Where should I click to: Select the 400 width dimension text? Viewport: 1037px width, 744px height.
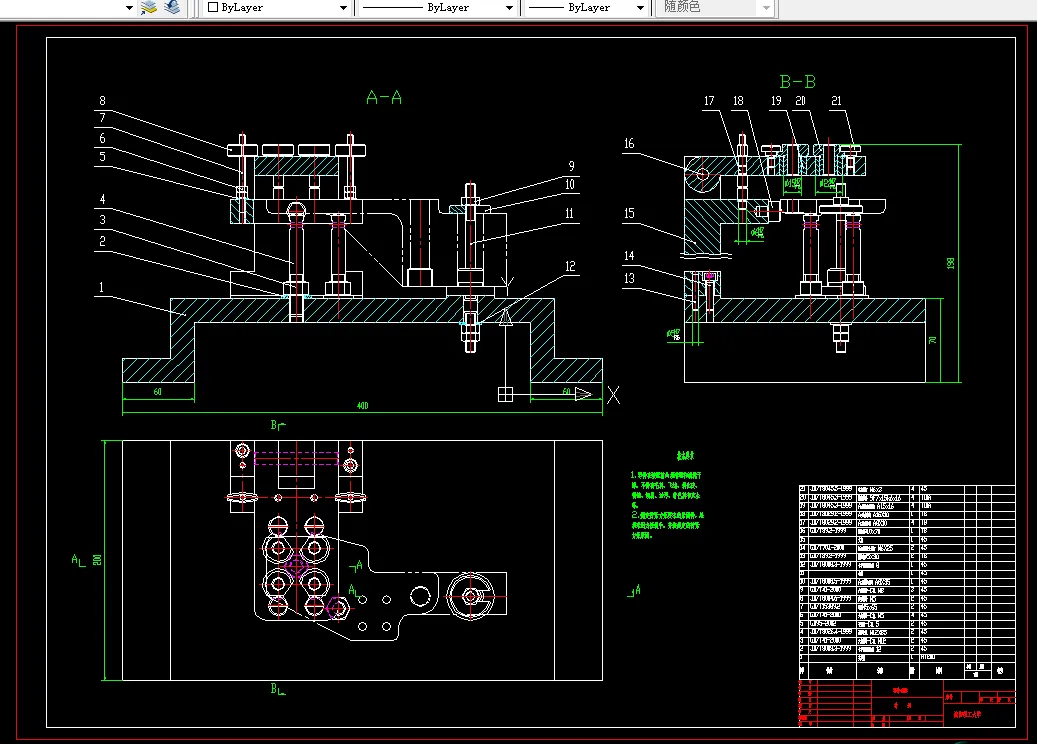[x=362, y=406]
